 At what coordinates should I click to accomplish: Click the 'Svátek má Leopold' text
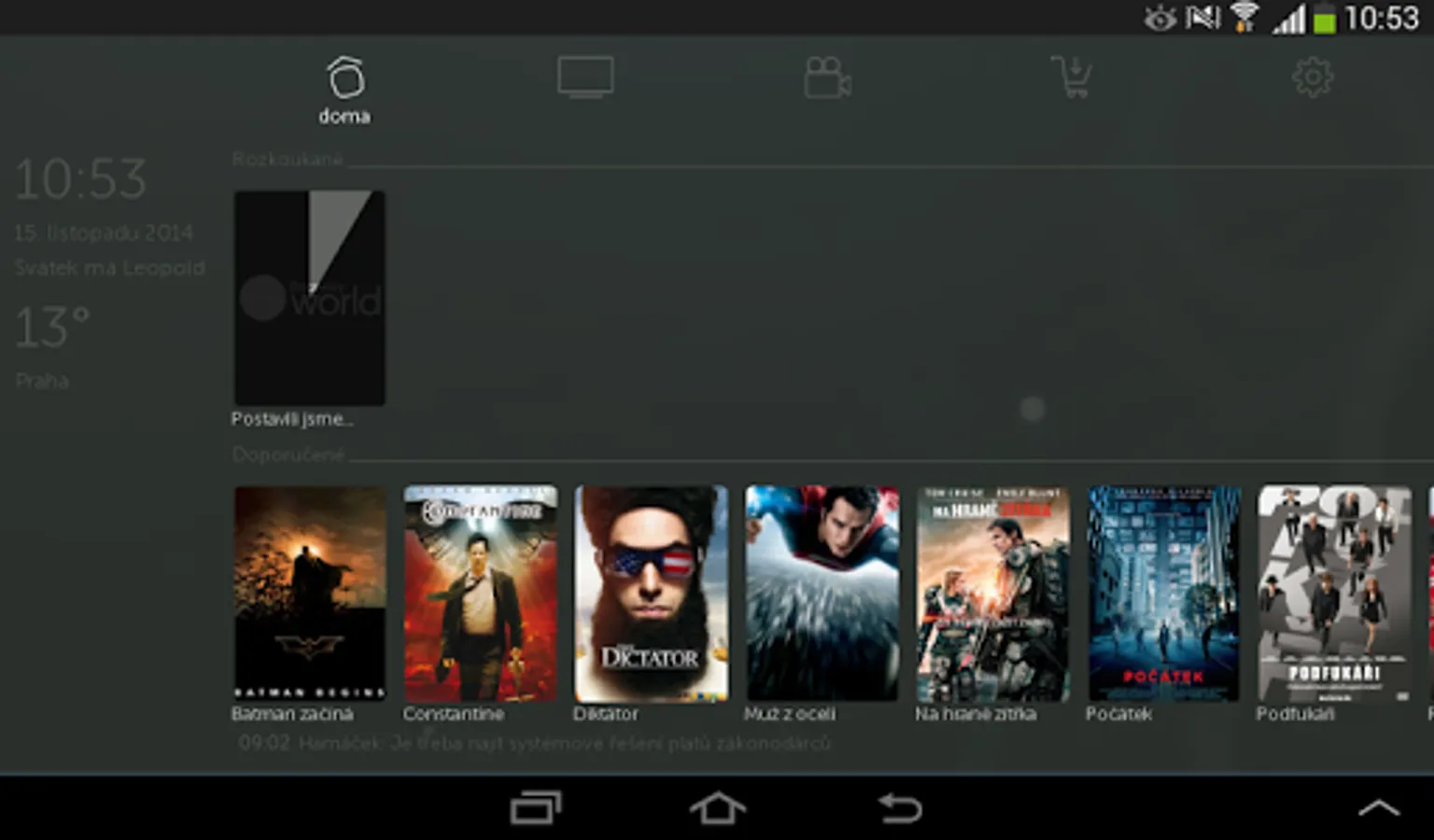tap(109, 269)
